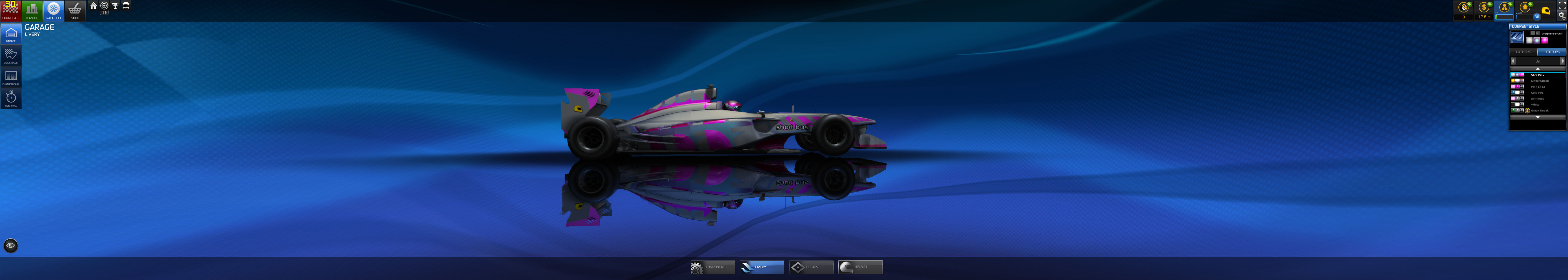The image size is (1568, 280).
Task: Switch to the Colours tab
Action: (1552, 52)
